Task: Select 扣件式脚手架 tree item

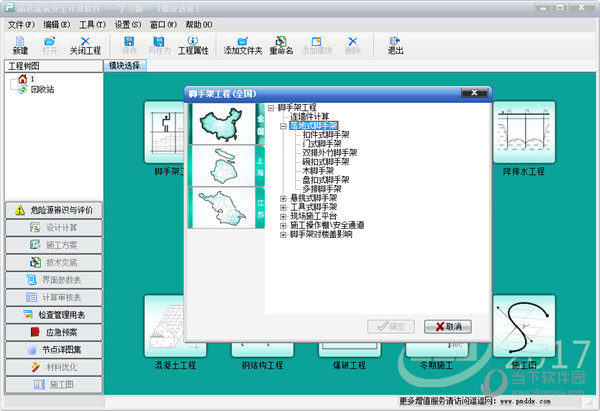Action: coord(326,135)
